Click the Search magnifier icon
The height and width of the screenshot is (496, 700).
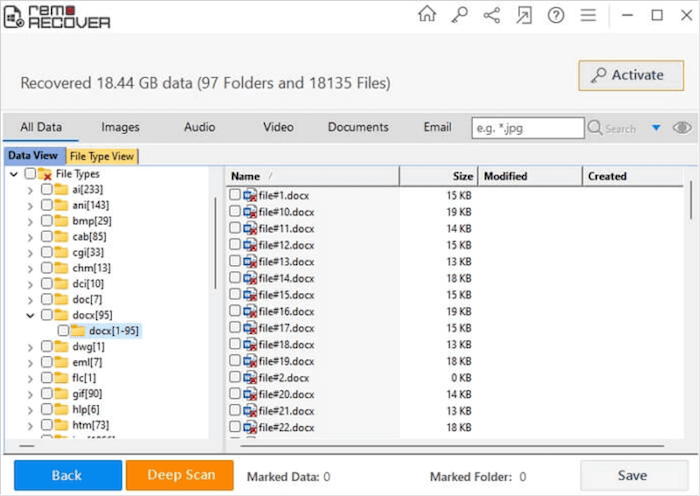point(595,128)
